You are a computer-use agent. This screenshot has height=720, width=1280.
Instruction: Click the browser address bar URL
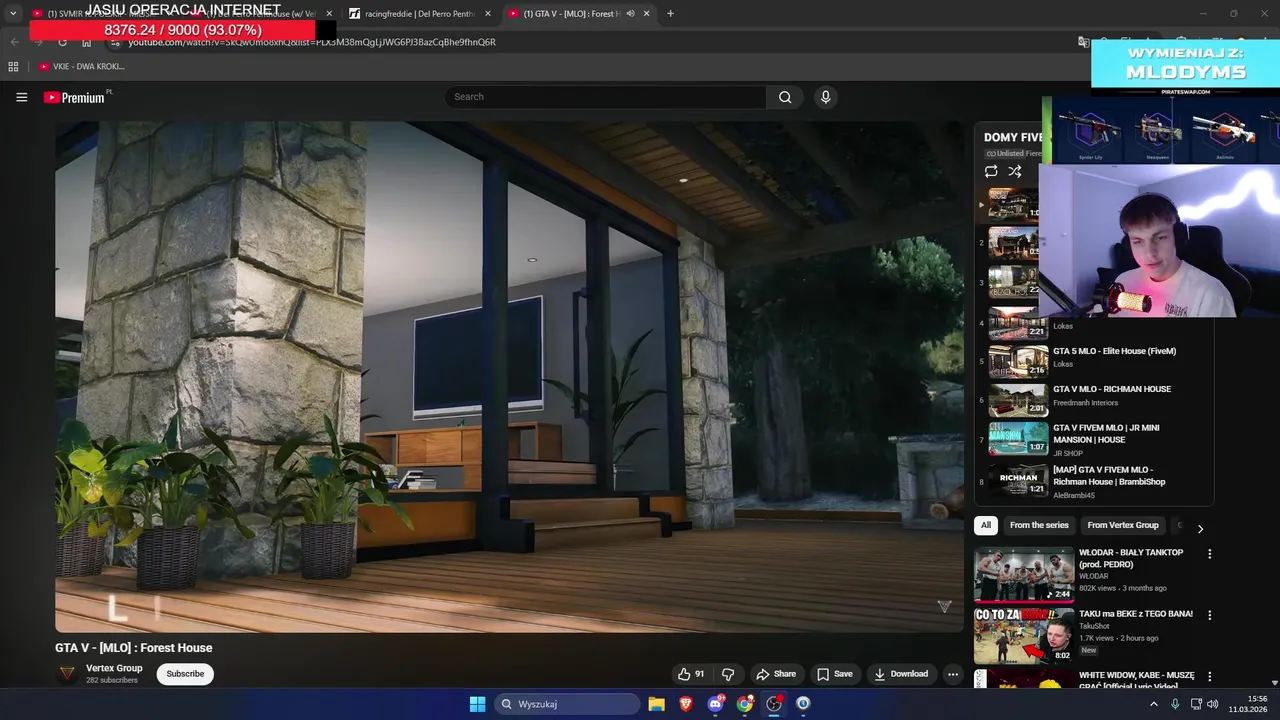[312, 42]
